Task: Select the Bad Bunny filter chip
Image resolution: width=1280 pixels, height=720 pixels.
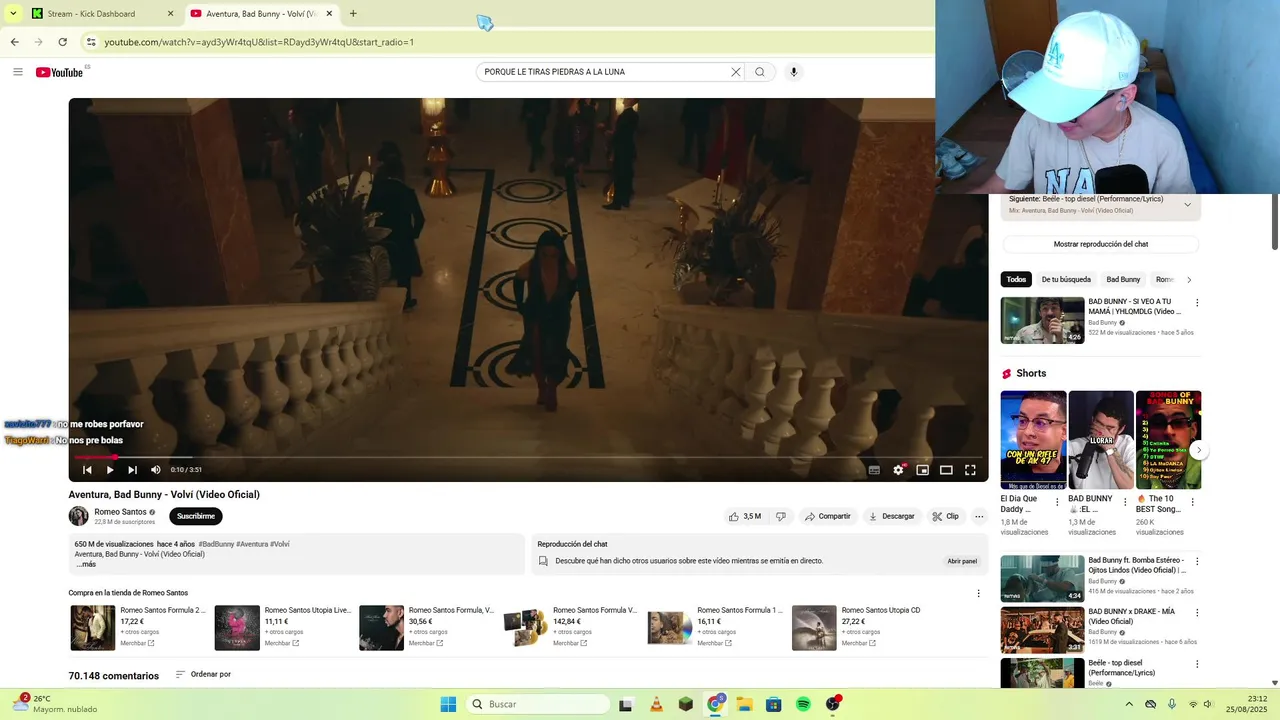Action: pos(1123,279)
